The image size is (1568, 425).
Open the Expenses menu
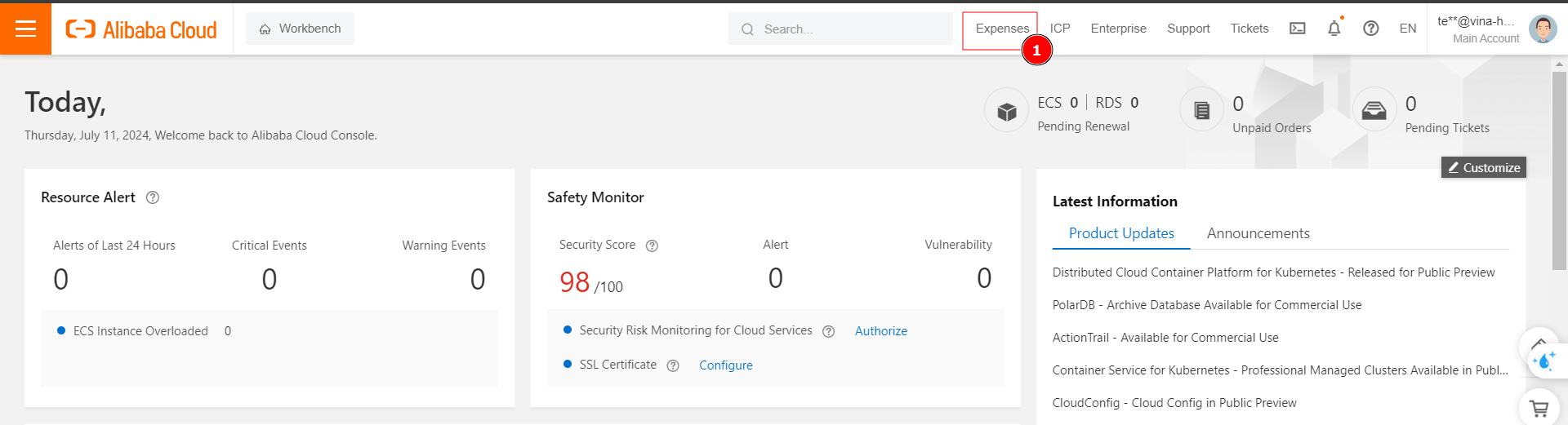(1001, 29)
